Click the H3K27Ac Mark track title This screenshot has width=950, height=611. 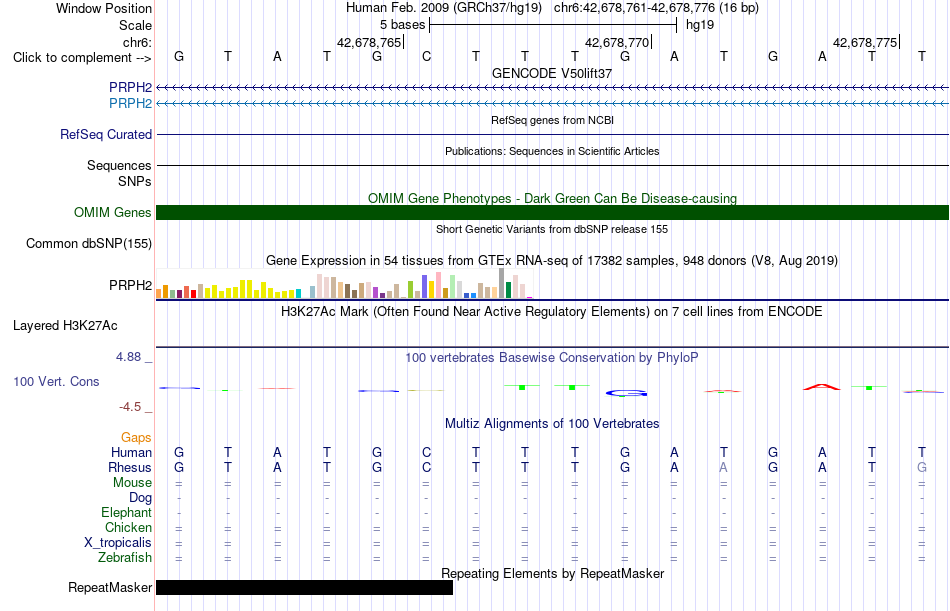pyautogui.click(x=552, y=312)
